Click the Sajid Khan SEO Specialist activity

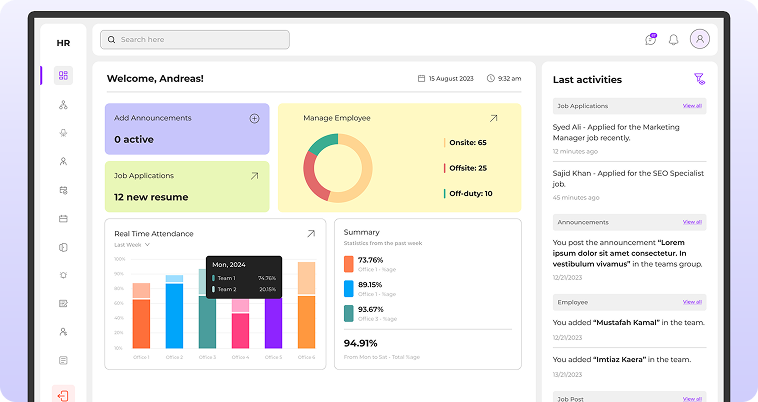[x=629, y=185]
